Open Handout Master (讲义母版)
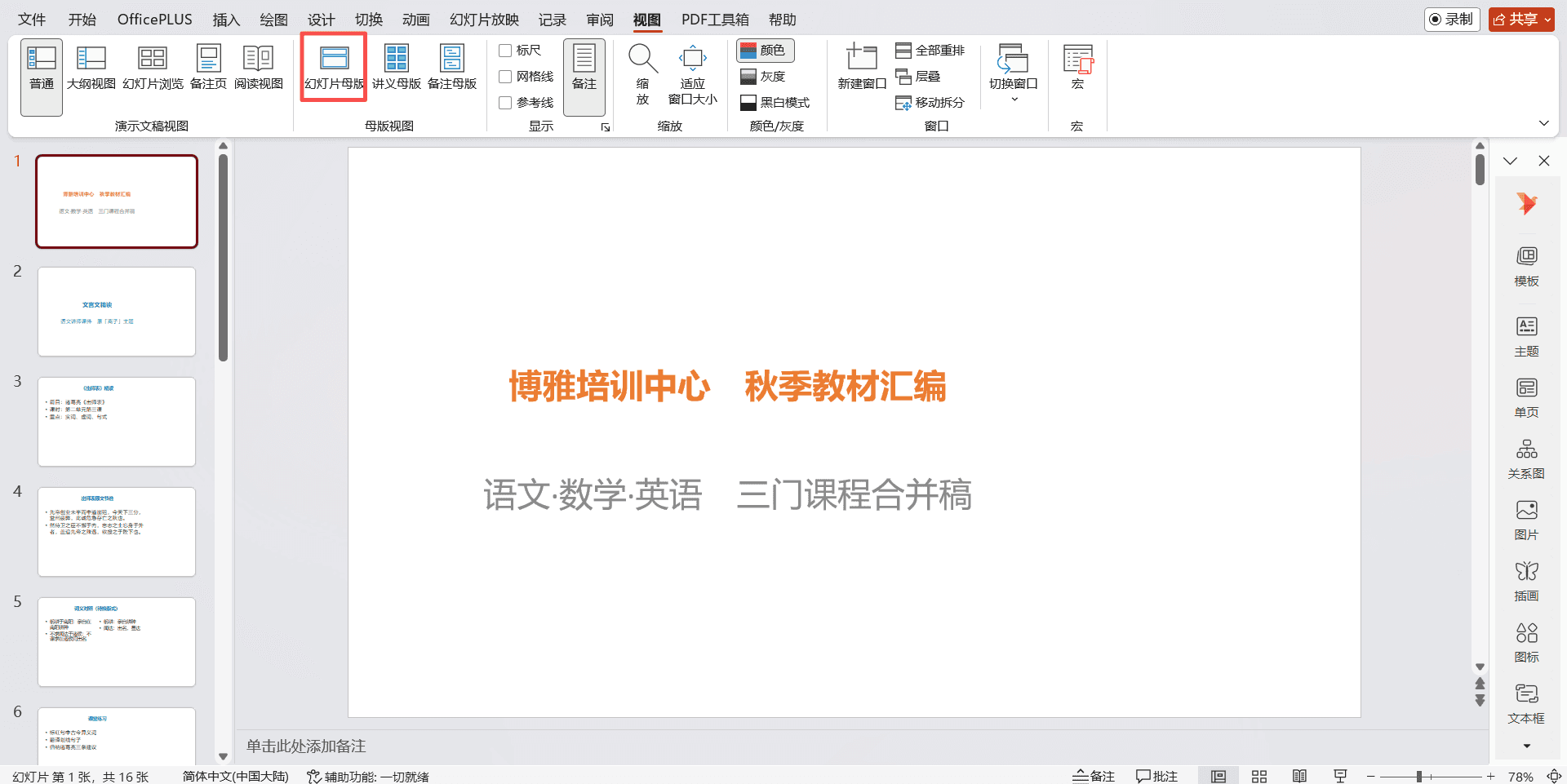This screenshot has height=784, width=1567. click(397, 69)
